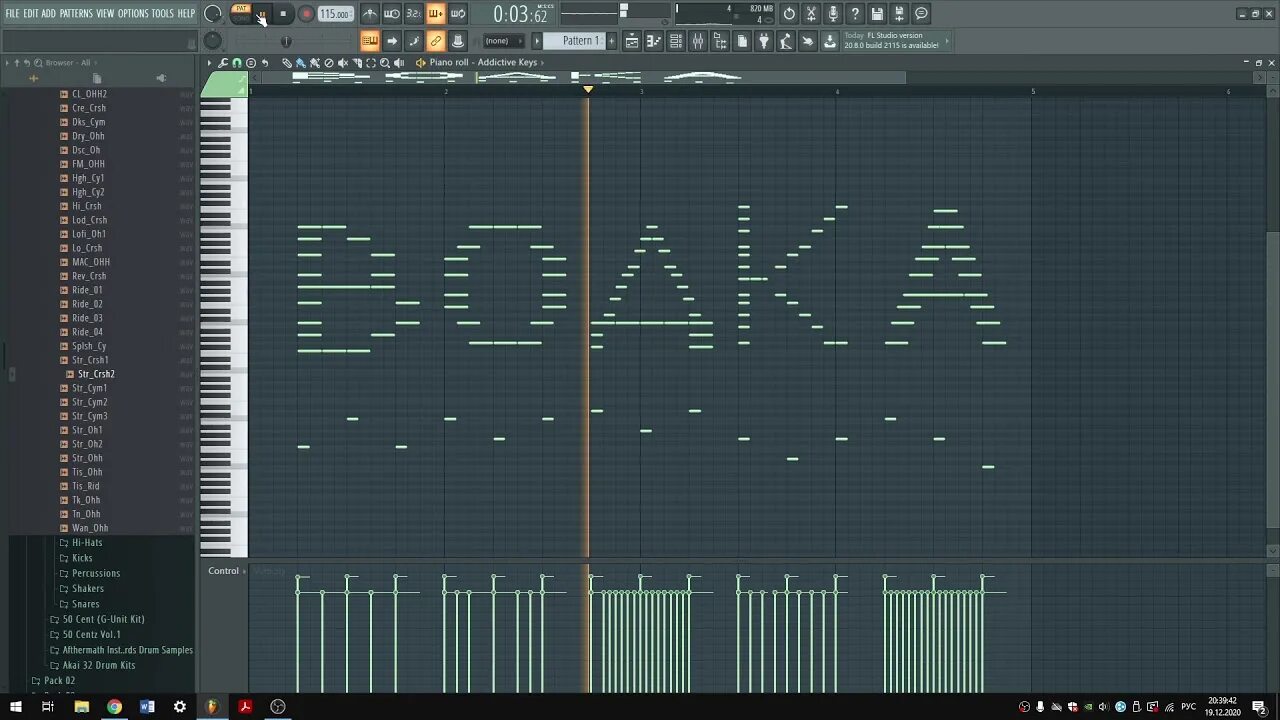Click Google Chrome in the Windows taskbar
The height and width of the screenshot is (720, 1280).
click(114, 707)
